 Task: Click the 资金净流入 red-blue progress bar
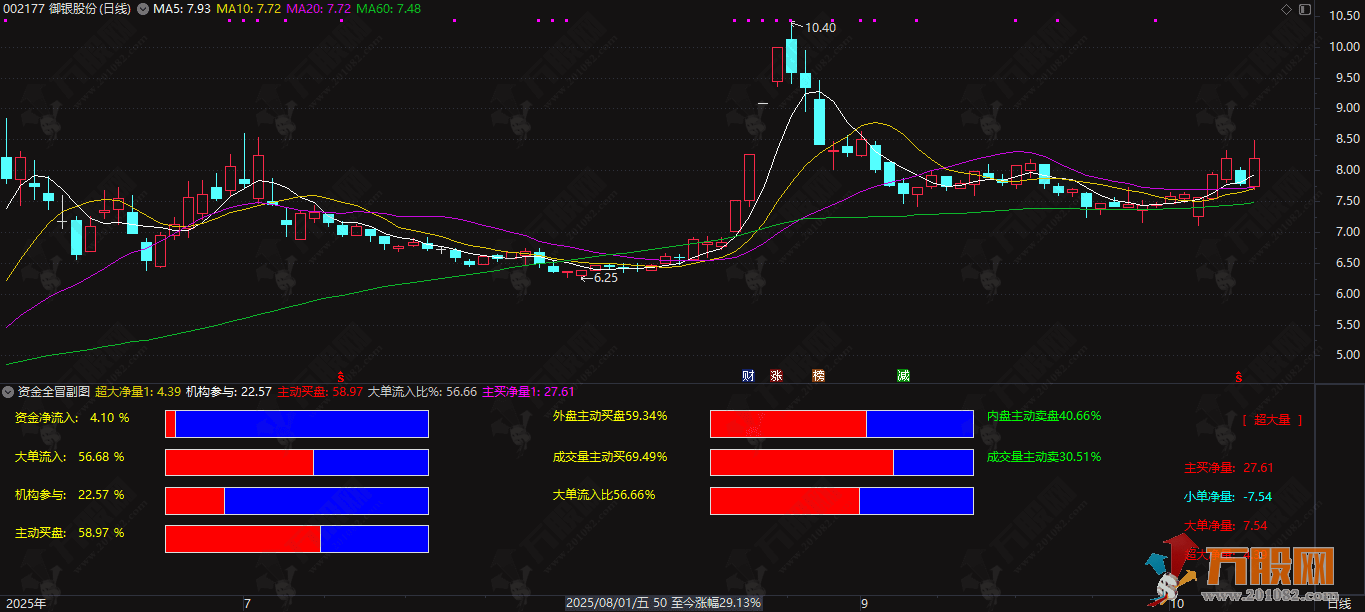[296, 424]
